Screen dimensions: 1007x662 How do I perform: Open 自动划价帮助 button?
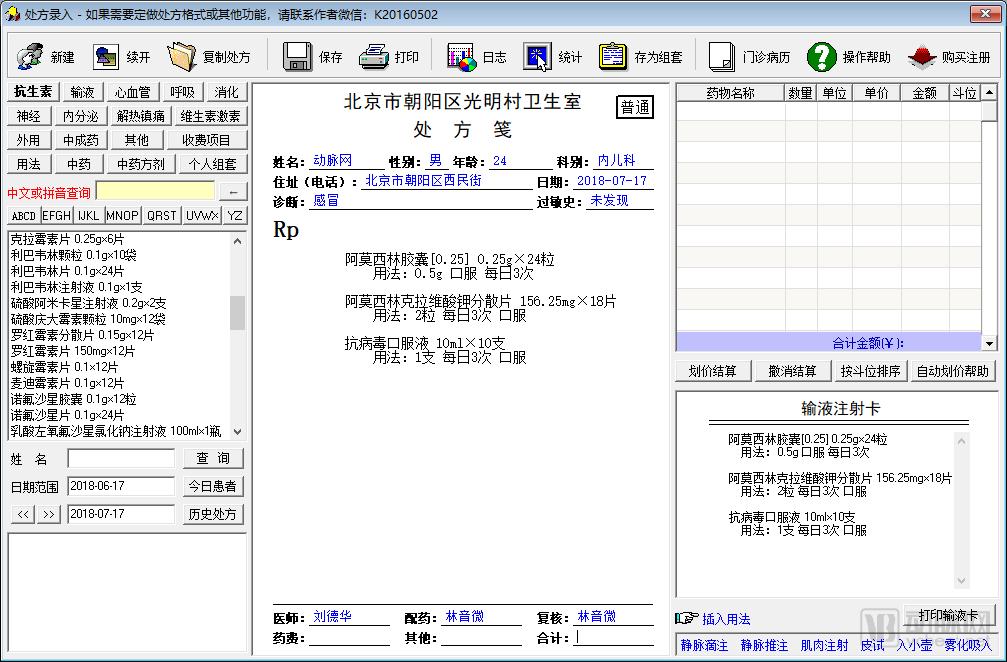click(x=952, y=371)
